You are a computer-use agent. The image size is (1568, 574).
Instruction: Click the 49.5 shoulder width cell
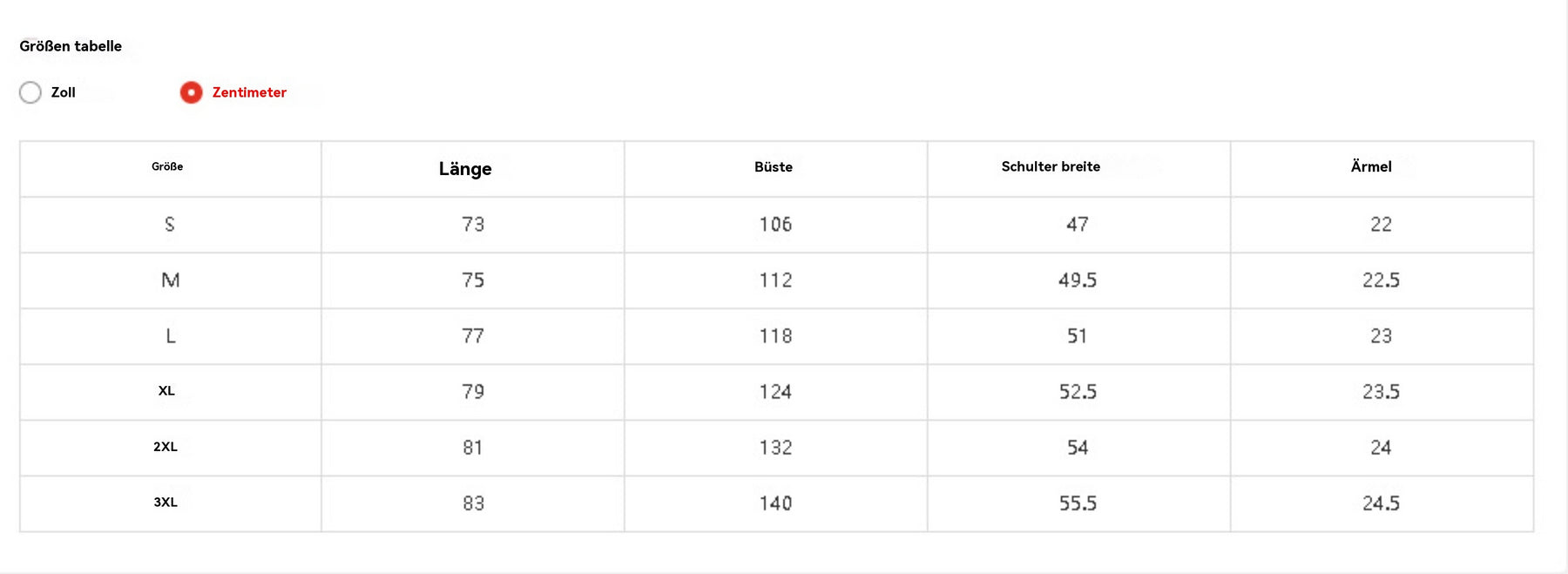[1078, 280]
